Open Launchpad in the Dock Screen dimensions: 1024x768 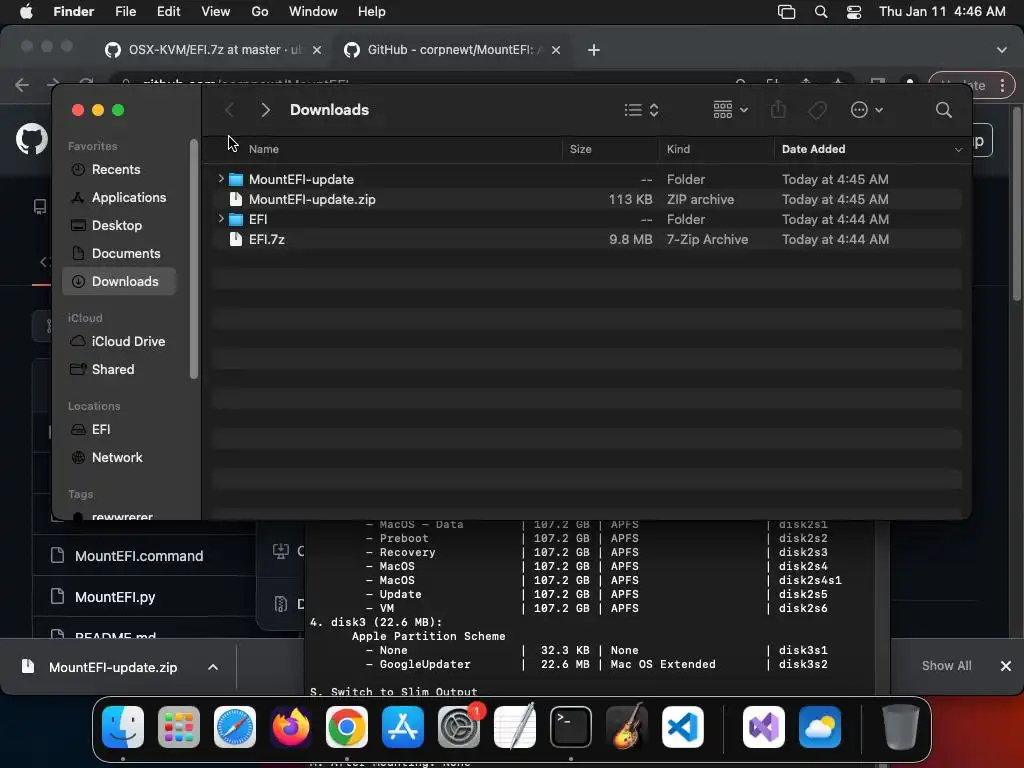[x=178, y=727]
